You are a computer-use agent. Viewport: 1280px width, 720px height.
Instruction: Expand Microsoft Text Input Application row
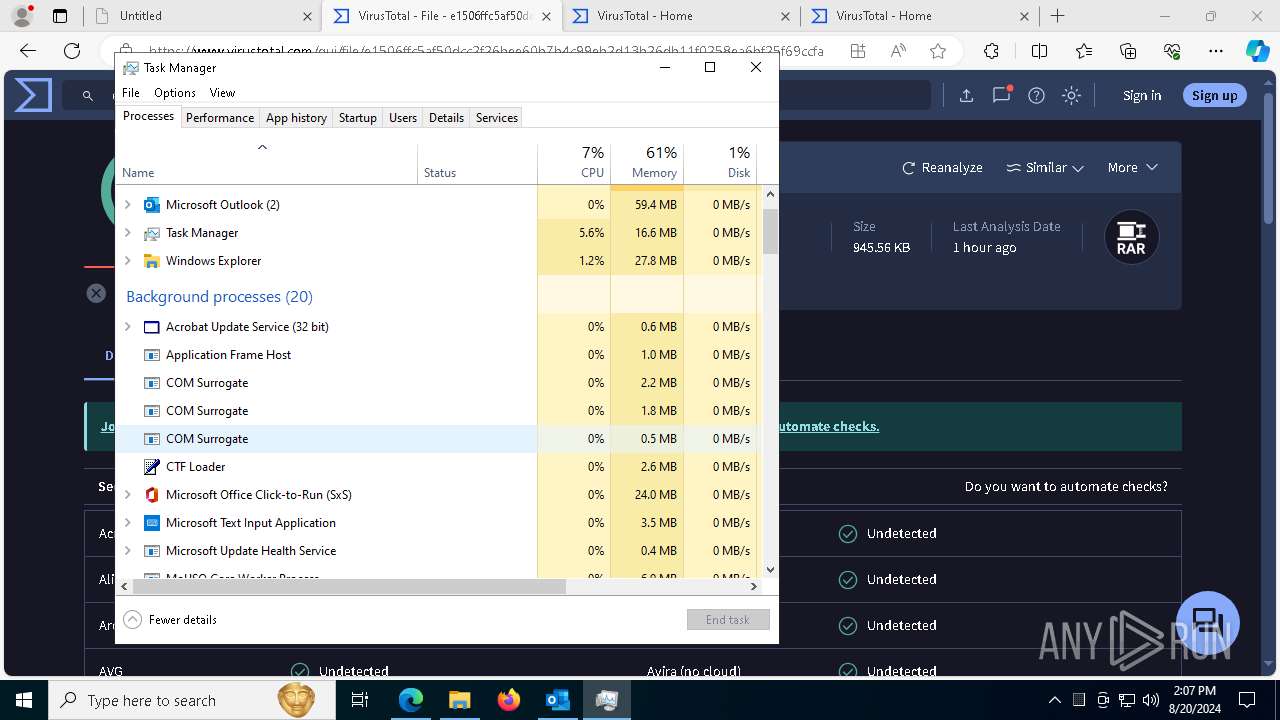point(127,523)
